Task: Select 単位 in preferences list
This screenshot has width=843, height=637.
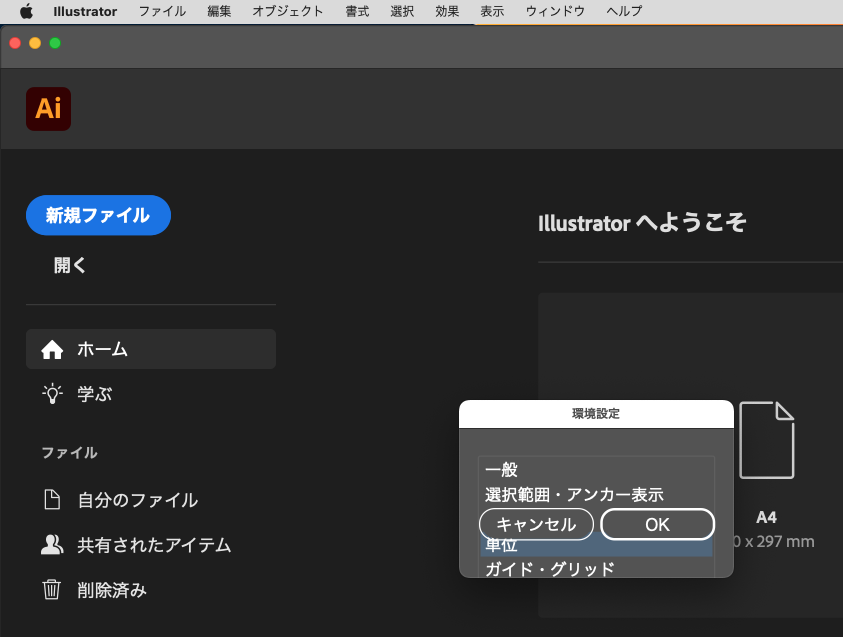Action: click(596, 545)
